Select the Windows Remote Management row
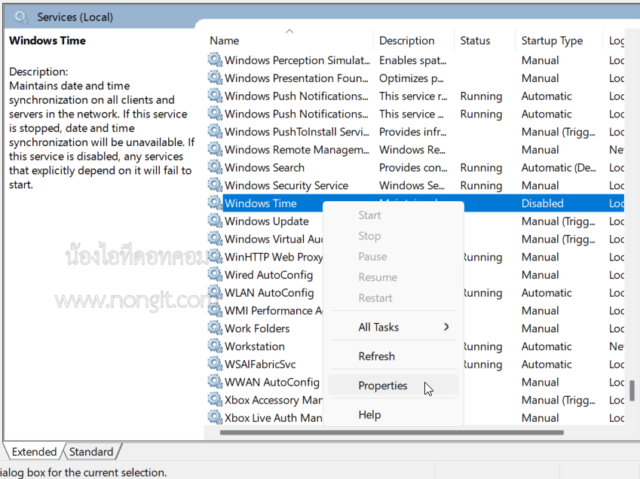This screenshot has height=479, width=640. pyautogui.click(x=416, y=150)
